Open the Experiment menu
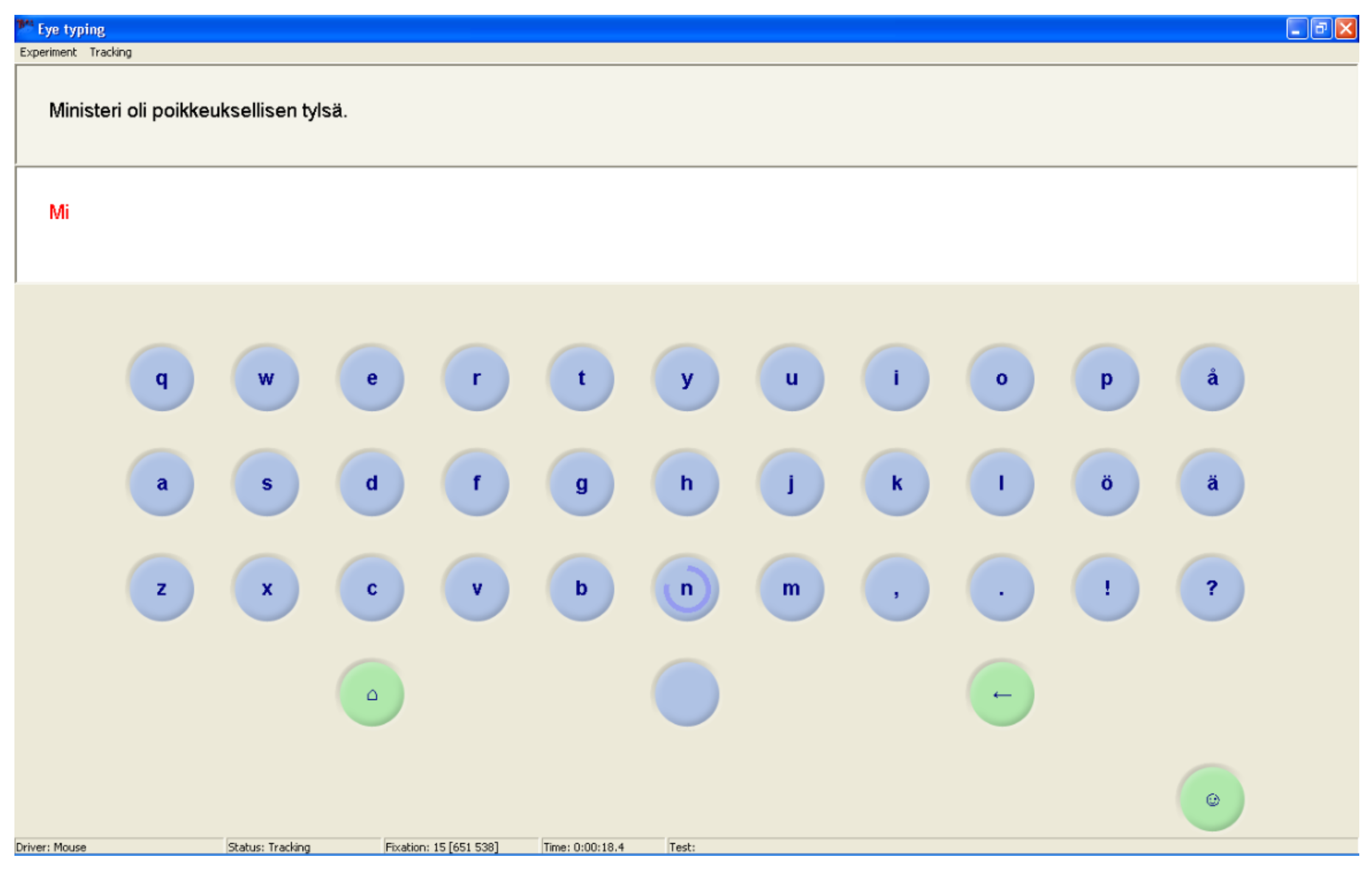 (x=48, y=52)
